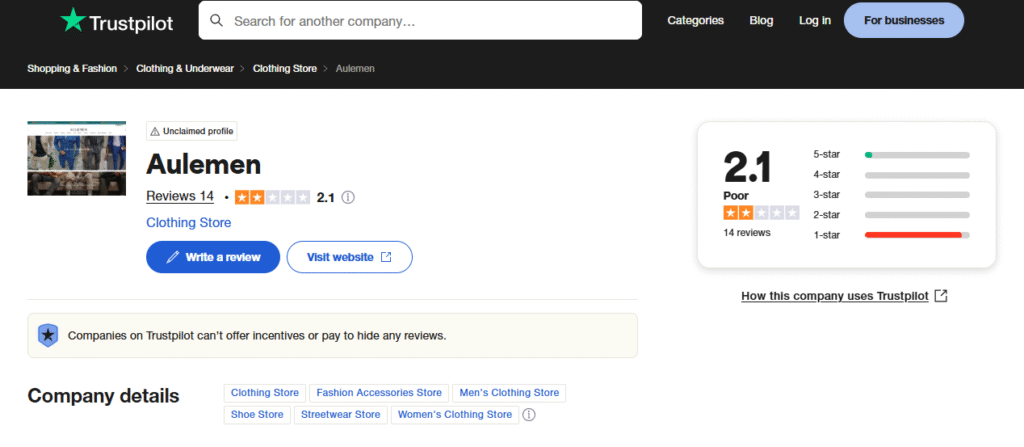Focus the company search field
Viewport: 1024px width, 447px height.
[x=430, y=20]
